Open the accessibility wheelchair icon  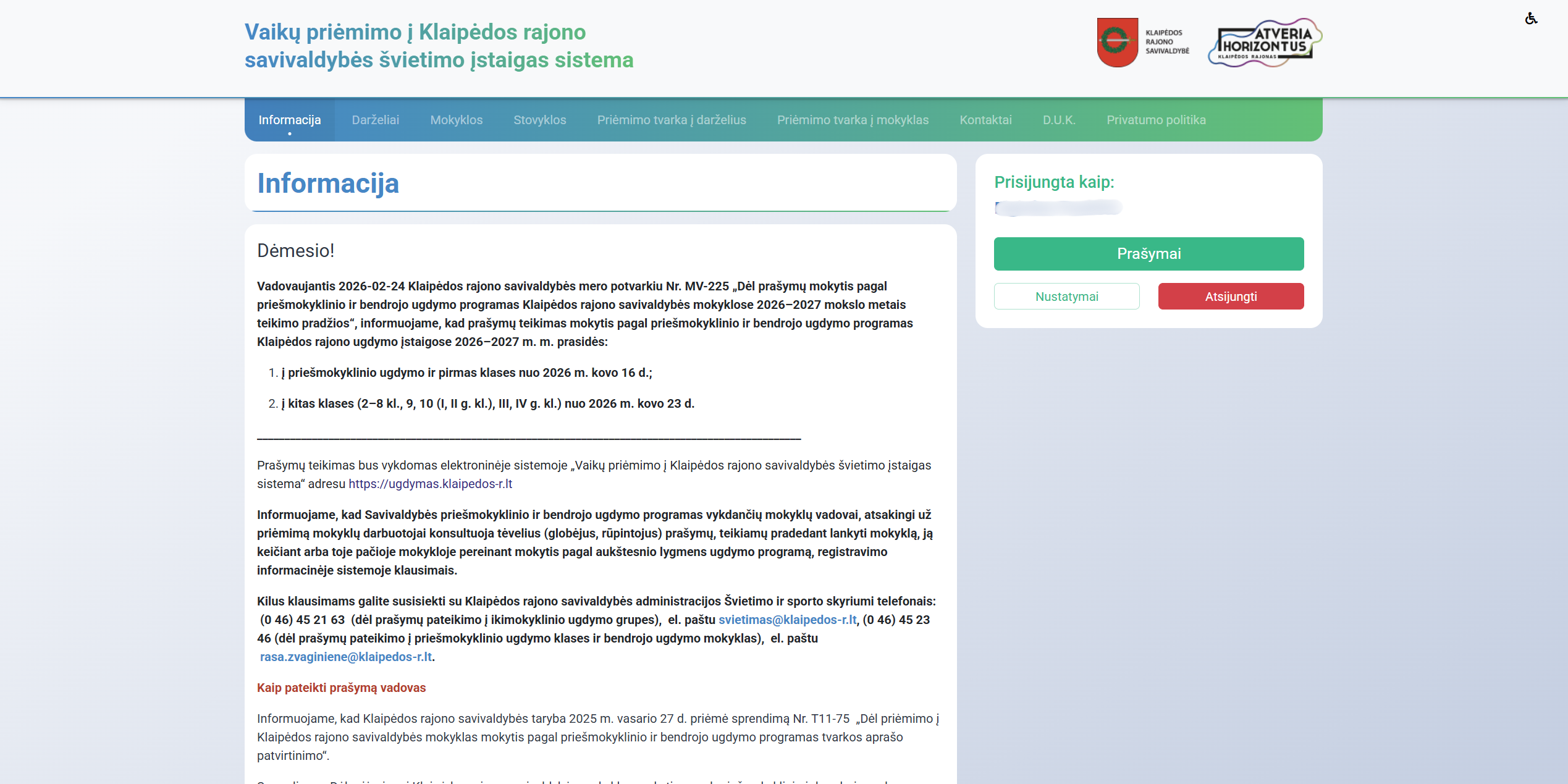1531,19
